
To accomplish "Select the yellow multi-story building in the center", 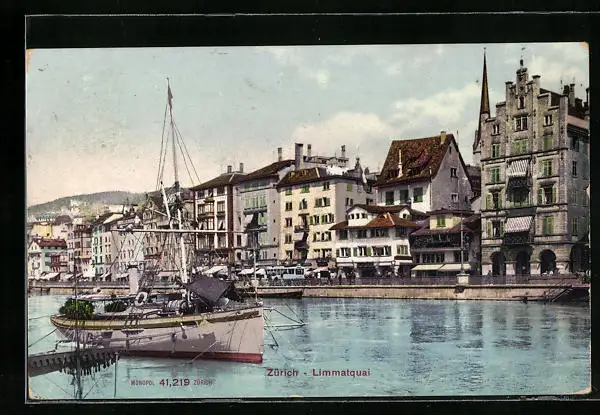I will pyautogui.click(x=315, y=213).
